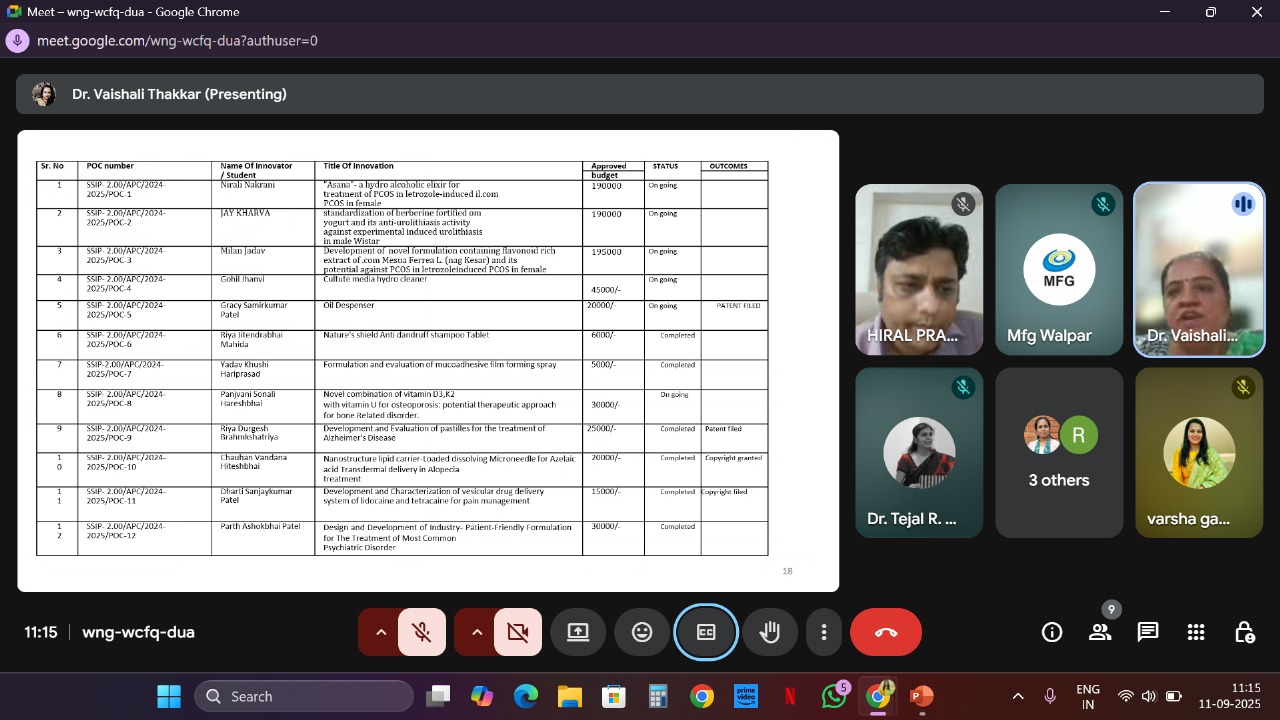Click the Chrome address bar URL
The image size is (1280, 720).
[x=178, y=41]
